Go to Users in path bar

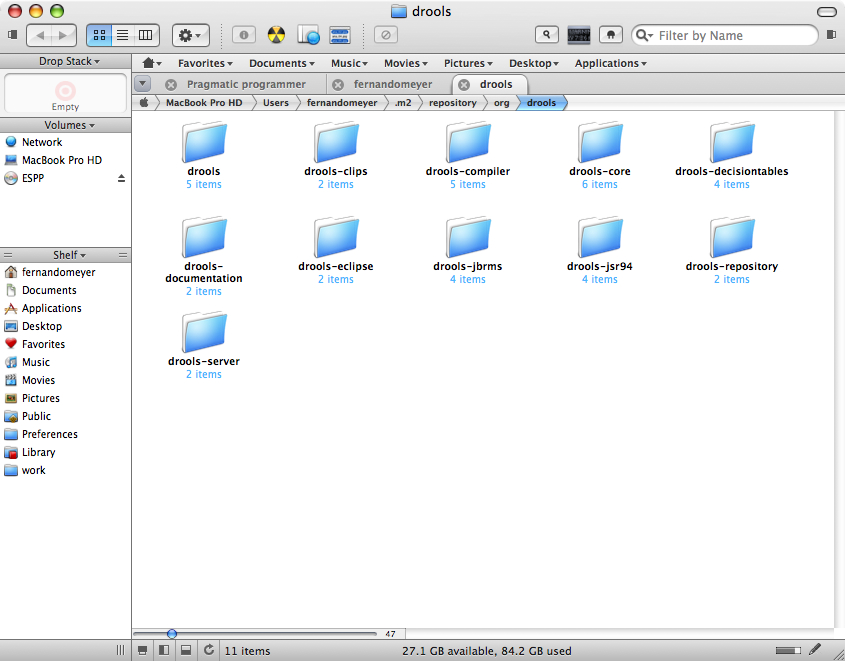coord(275,103)
